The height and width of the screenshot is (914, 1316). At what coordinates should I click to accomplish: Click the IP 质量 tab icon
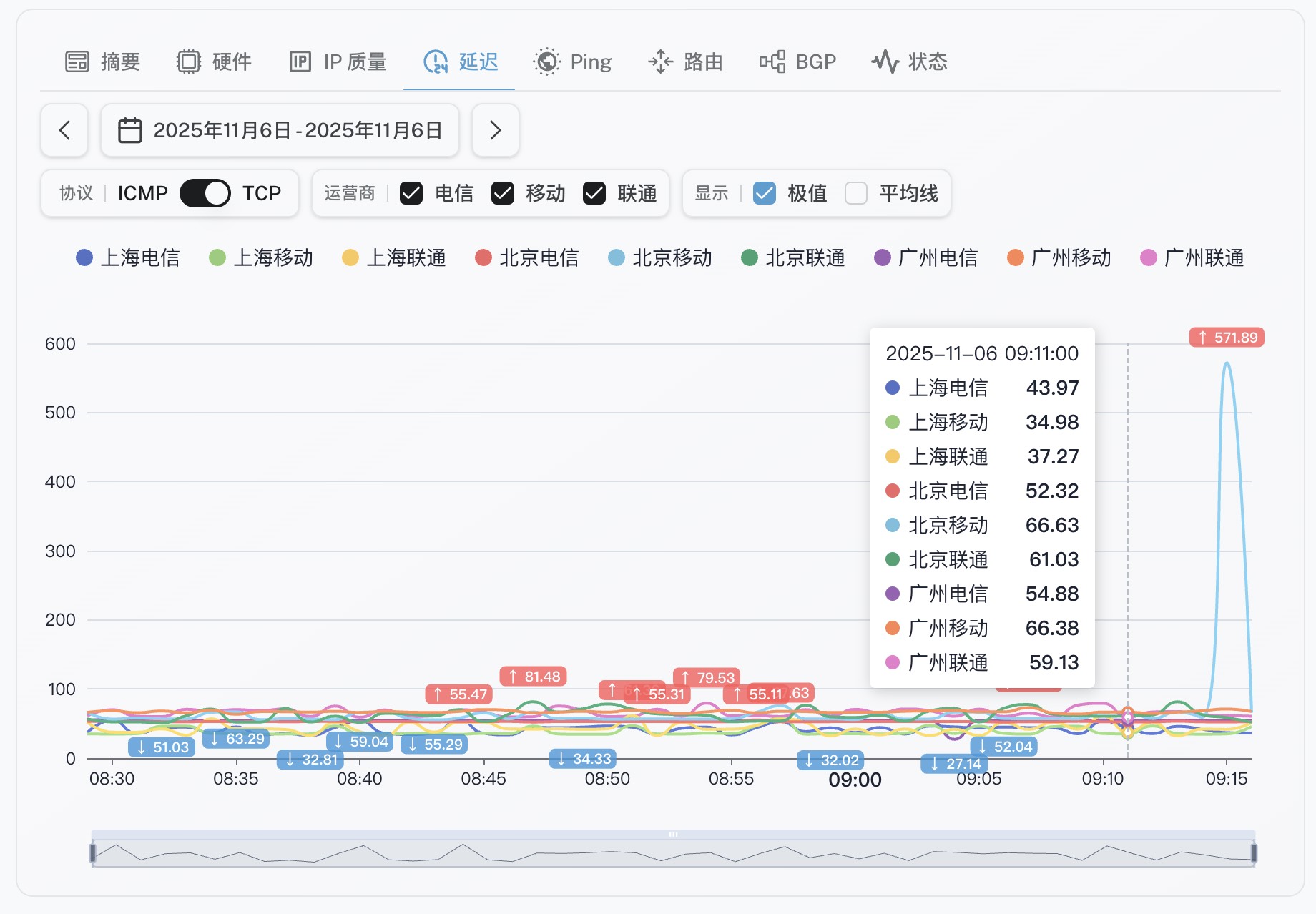tap(300, 62)
